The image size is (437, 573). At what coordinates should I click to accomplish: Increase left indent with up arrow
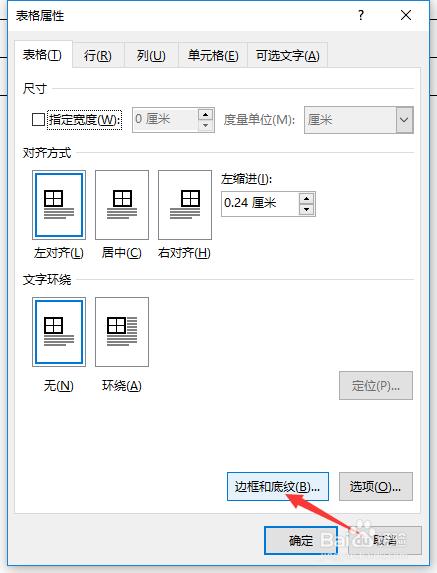click(307, 199)
